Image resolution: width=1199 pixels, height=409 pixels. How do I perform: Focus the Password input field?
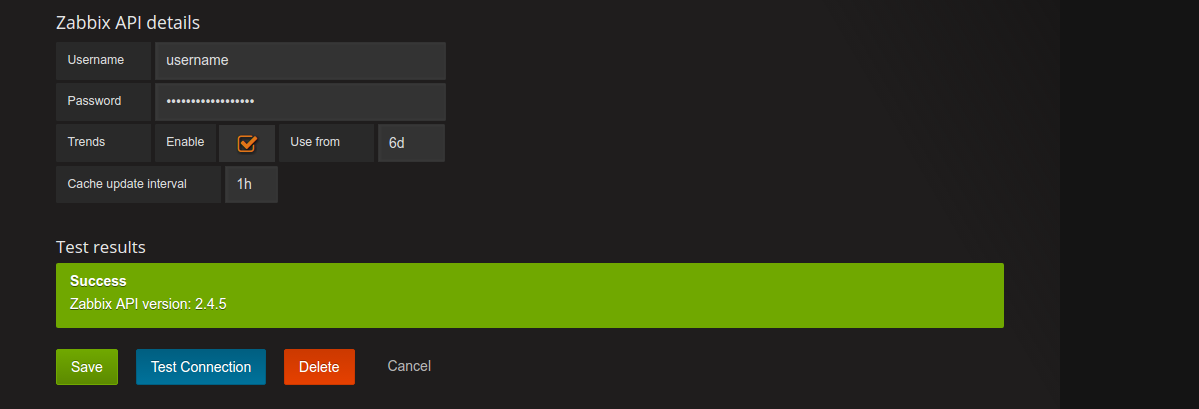coord(300,101)
